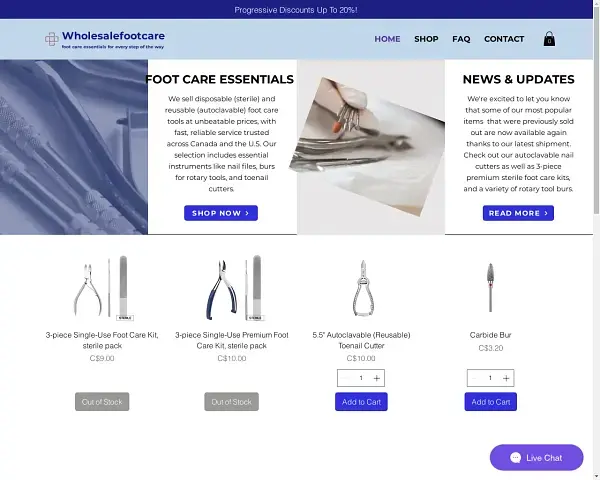Decrease Toenail Cutter quantity with minus icon
The height and width of the screenshot is (480, 600).
coord(345,378)
